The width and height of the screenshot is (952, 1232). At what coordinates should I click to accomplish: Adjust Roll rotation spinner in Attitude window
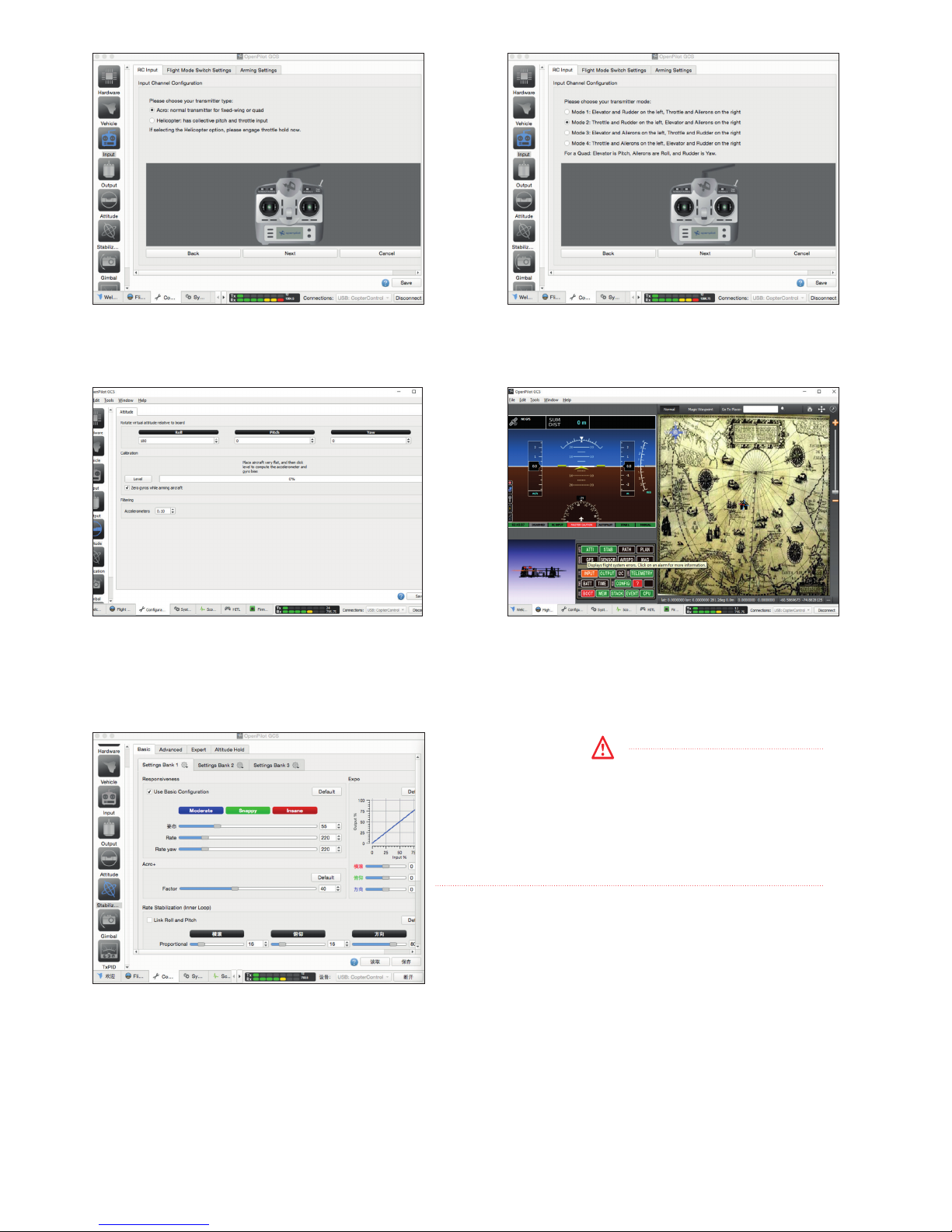tap(179, 441)
